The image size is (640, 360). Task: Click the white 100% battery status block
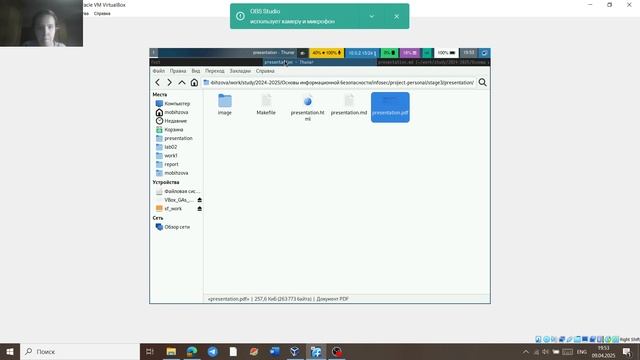pyautogui.click(x=446, y=53)
